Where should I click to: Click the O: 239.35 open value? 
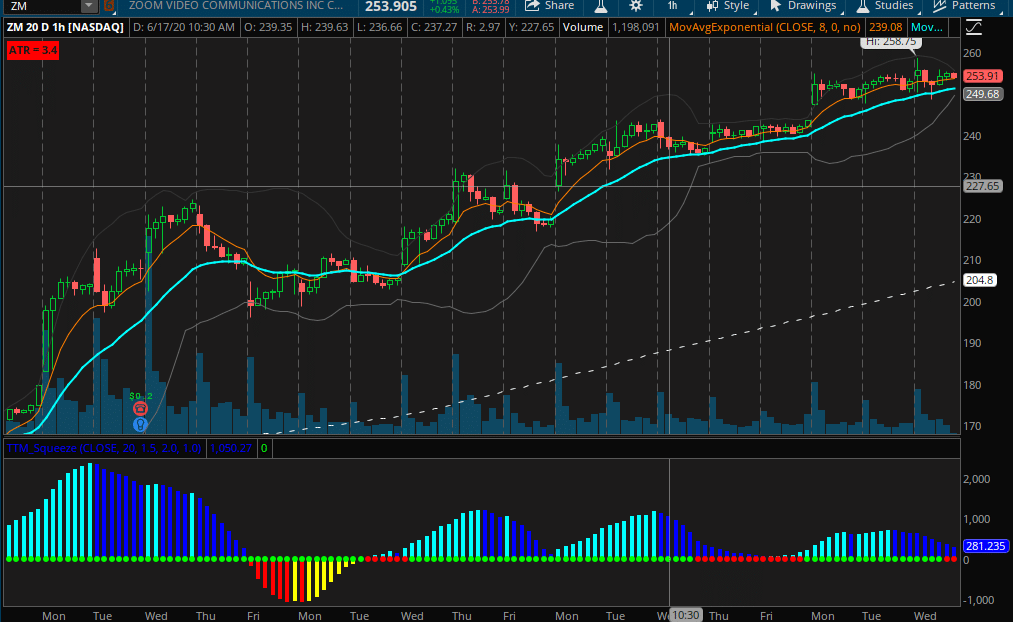coord(267,27)
